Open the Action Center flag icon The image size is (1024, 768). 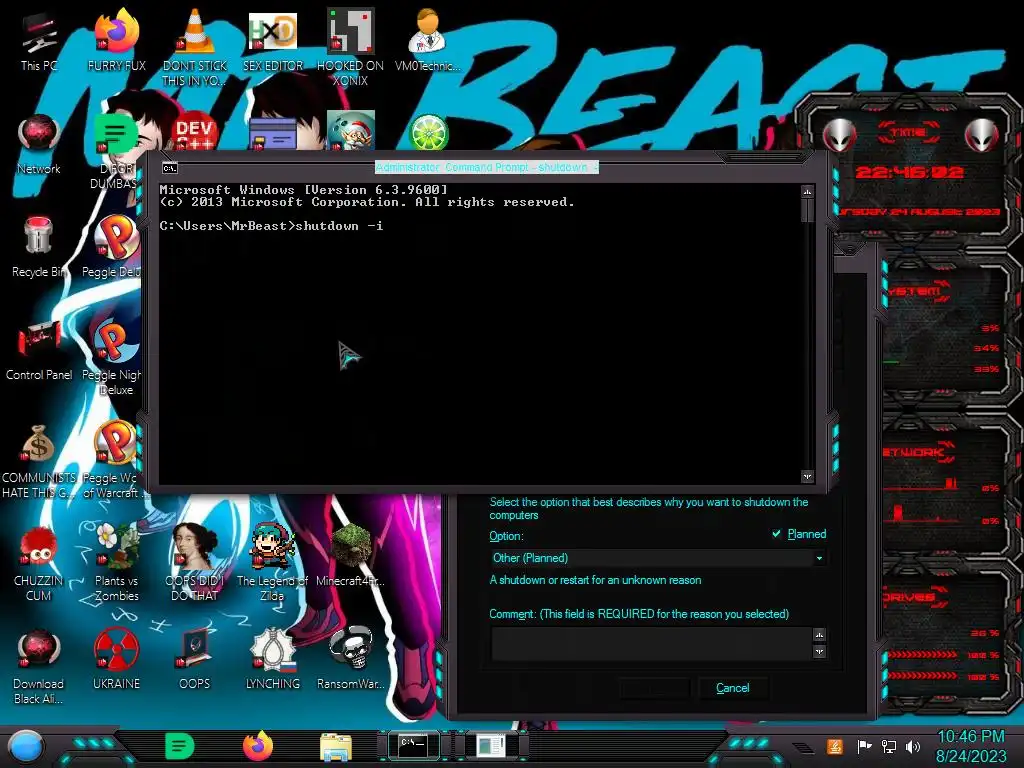[864, 746]
